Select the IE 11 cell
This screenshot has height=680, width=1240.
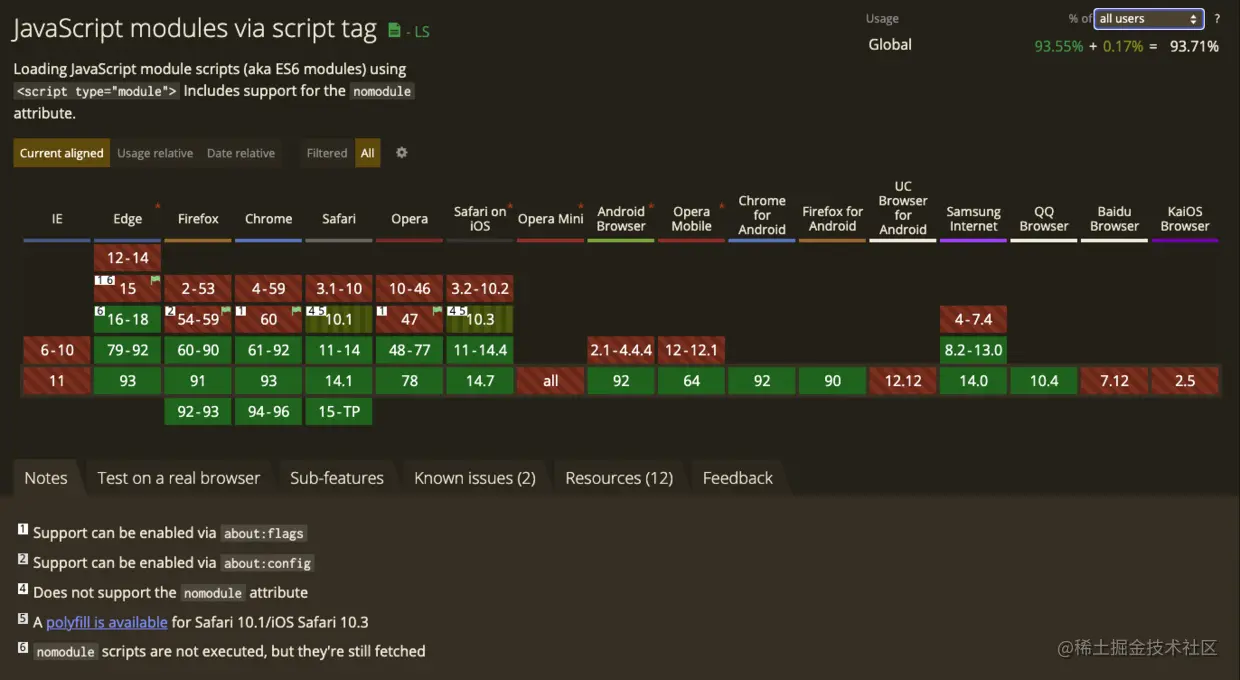pos(57,381)
